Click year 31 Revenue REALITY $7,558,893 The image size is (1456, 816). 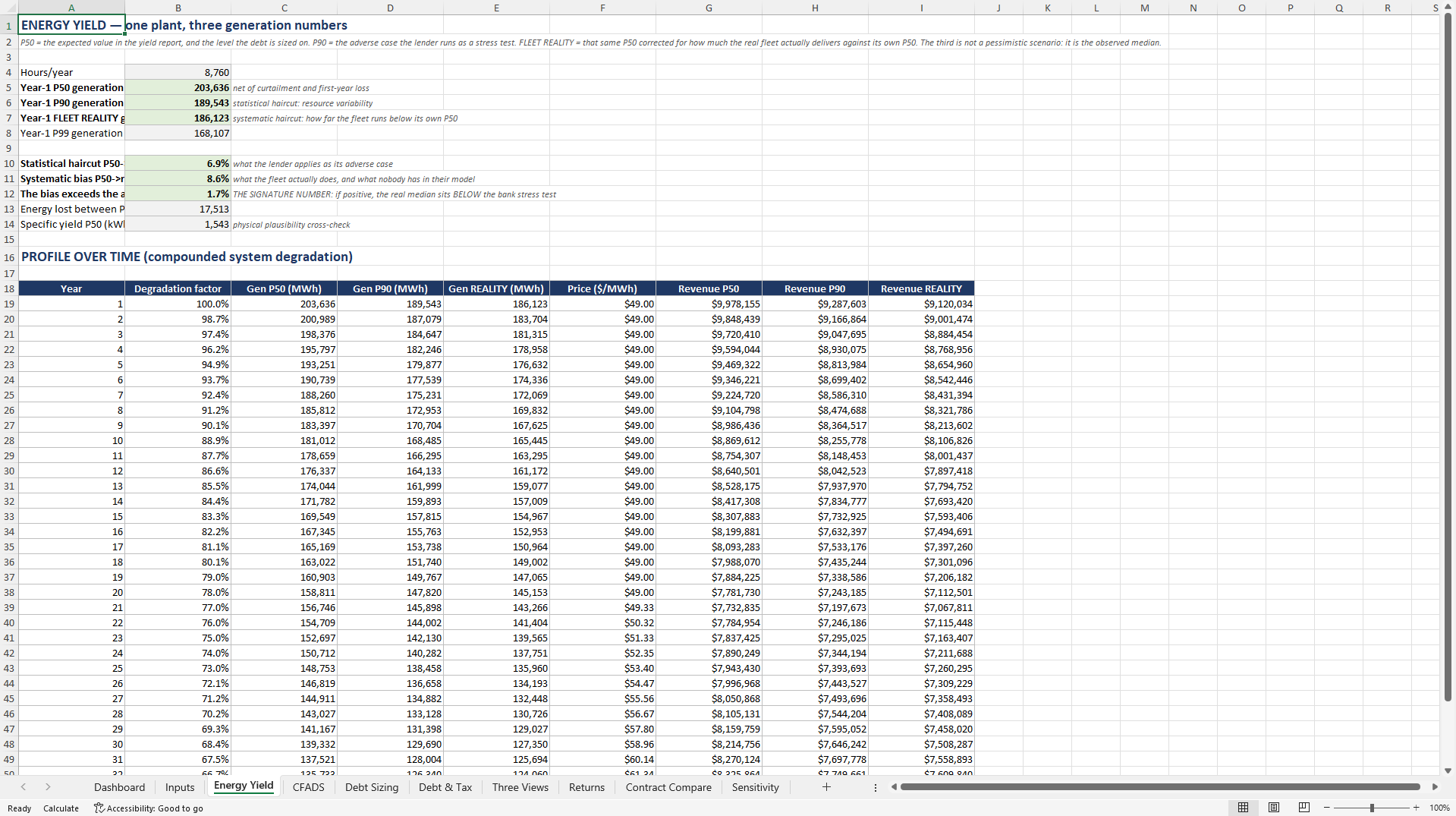tap(921, 759)
